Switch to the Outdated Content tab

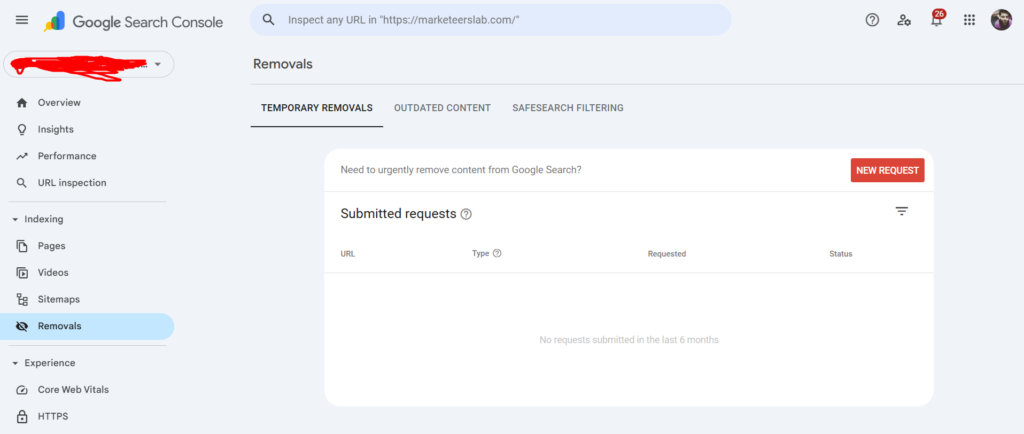tap(442, 108)
